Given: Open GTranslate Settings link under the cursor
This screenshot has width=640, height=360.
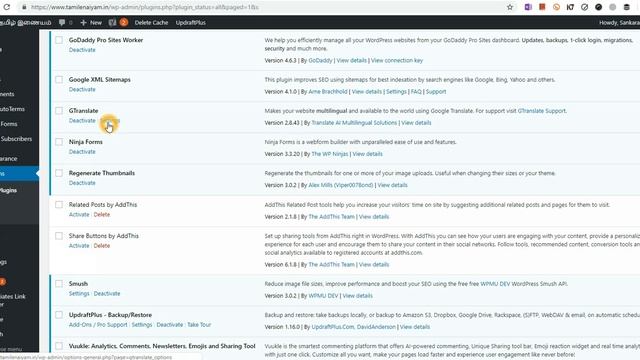Looking at the screenshot, I should click(110, 121).
